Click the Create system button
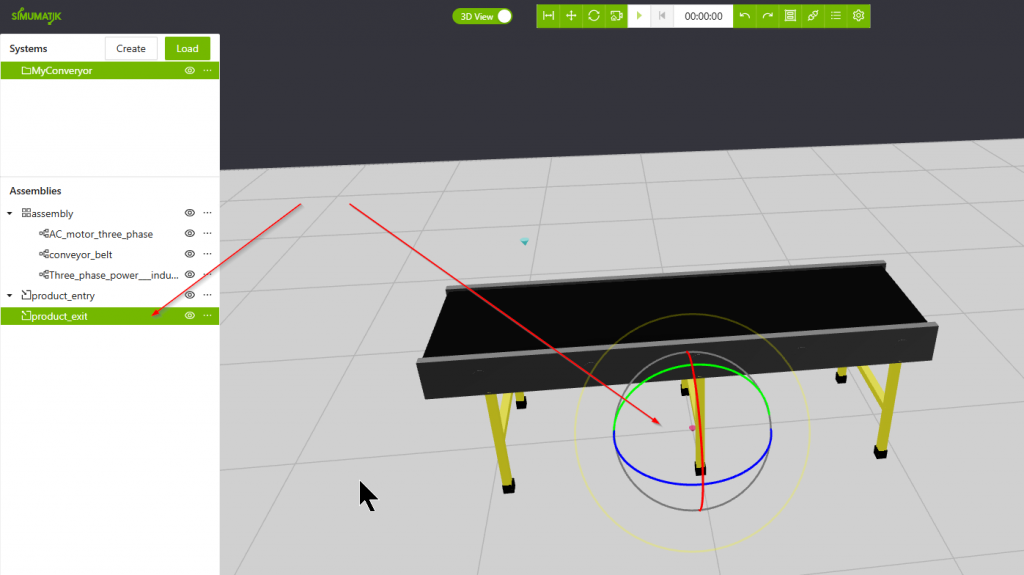 131,48
